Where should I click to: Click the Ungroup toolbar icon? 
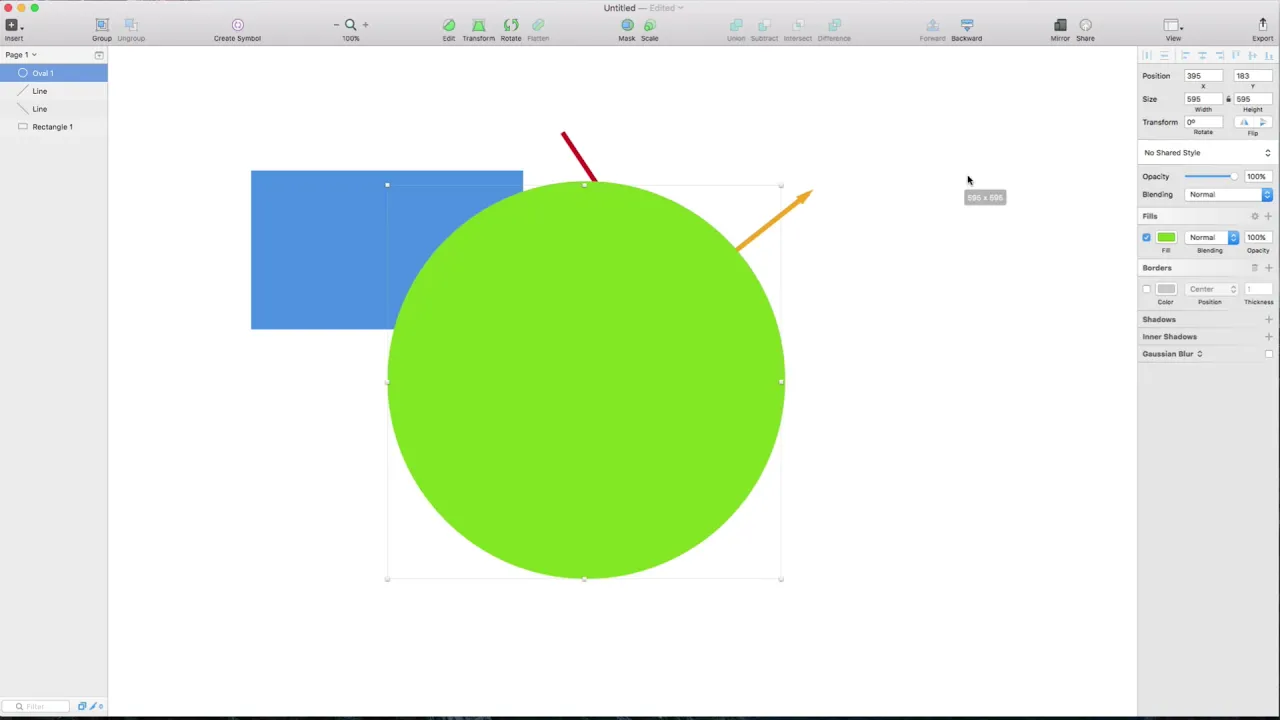tap(131, 25)
